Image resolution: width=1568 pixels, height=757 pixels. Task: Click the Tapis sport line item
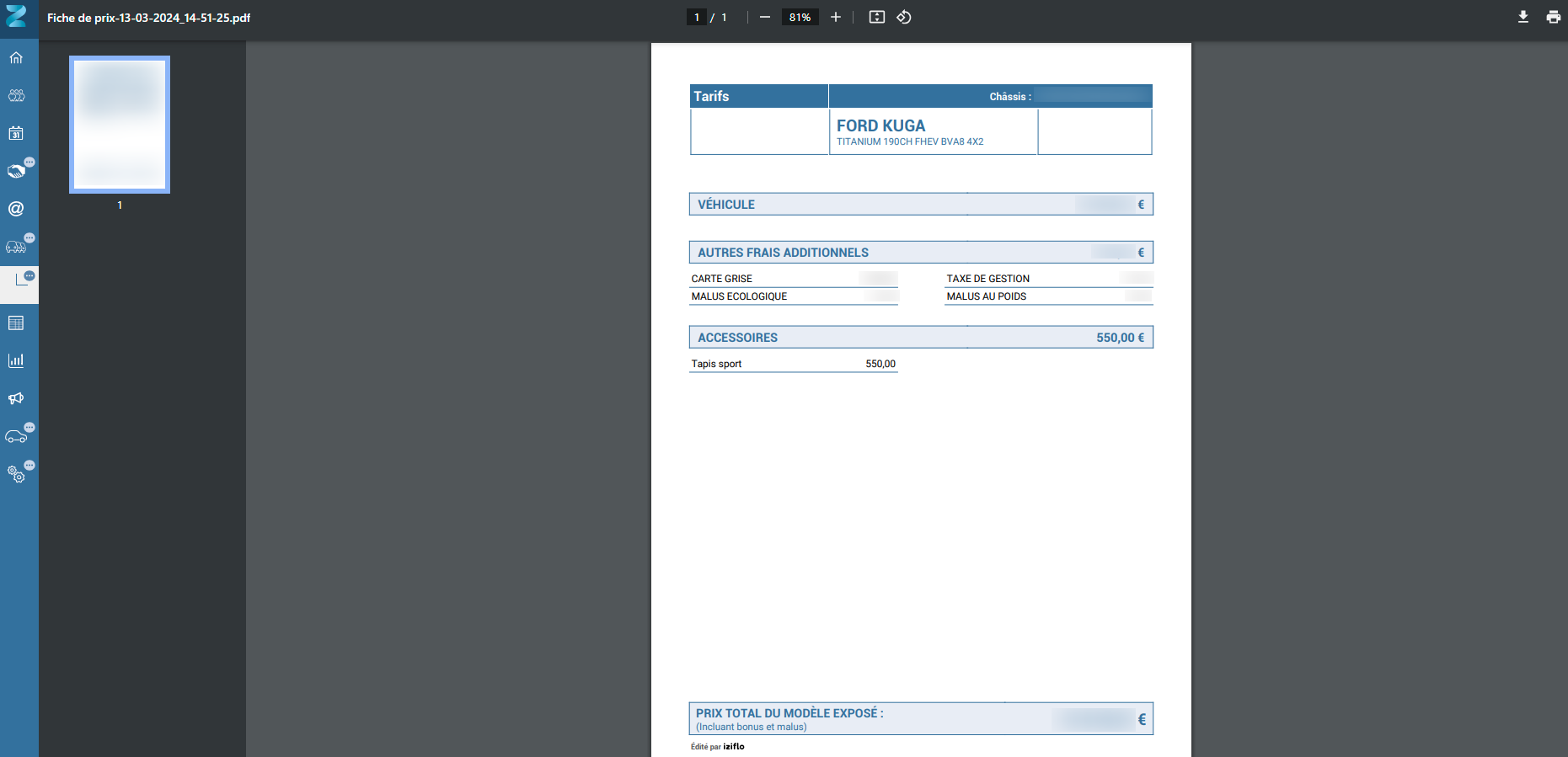(794, 364)
